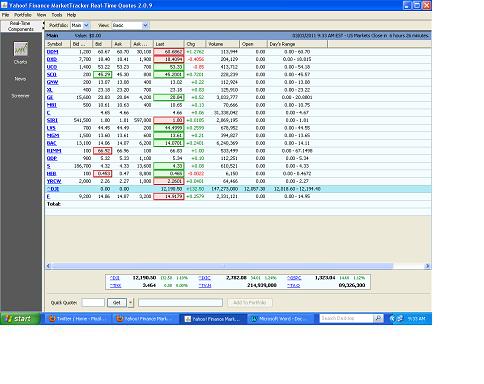Click the horizontal scrollbar thumb
The height and width of the screenshot is (384, 484).
click(222, 266)
